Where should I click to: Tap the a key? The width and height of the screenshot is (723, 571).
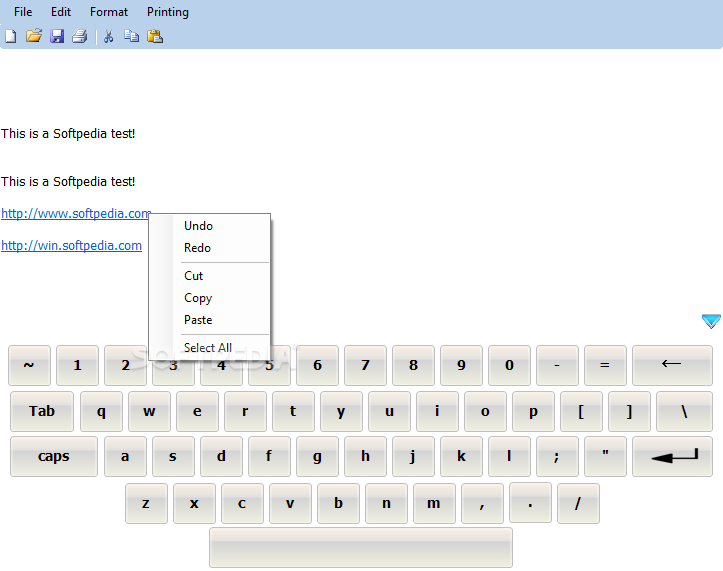point(125,457)
